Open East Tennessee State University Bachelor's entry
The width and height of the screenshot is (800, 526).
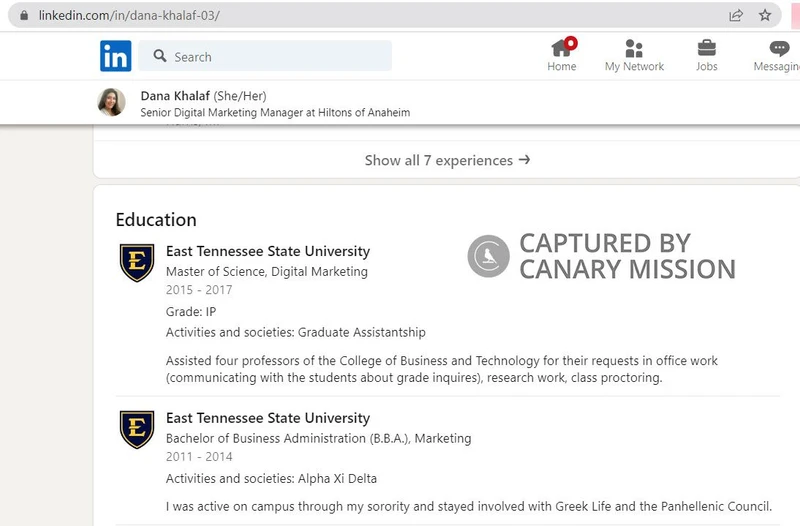[x=268, y=418]
